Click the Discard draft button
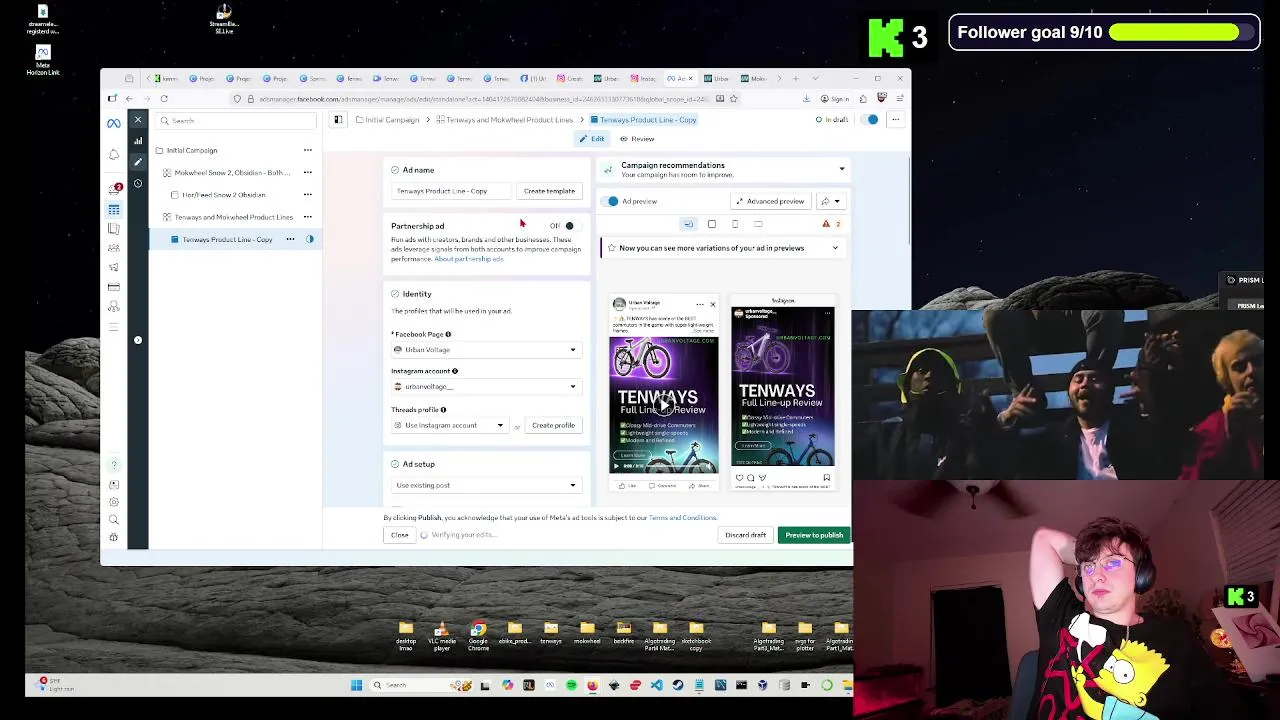The width and height of the screenshot is (1280, 720). [745, 535]
